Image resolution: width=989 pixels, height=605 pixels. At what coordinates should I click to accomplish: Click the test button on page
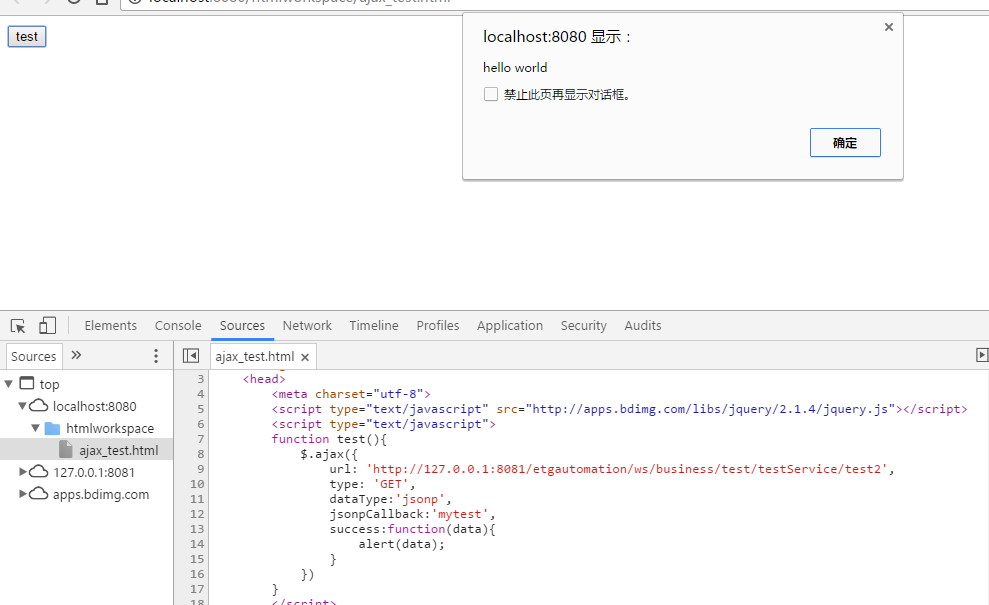26,37
